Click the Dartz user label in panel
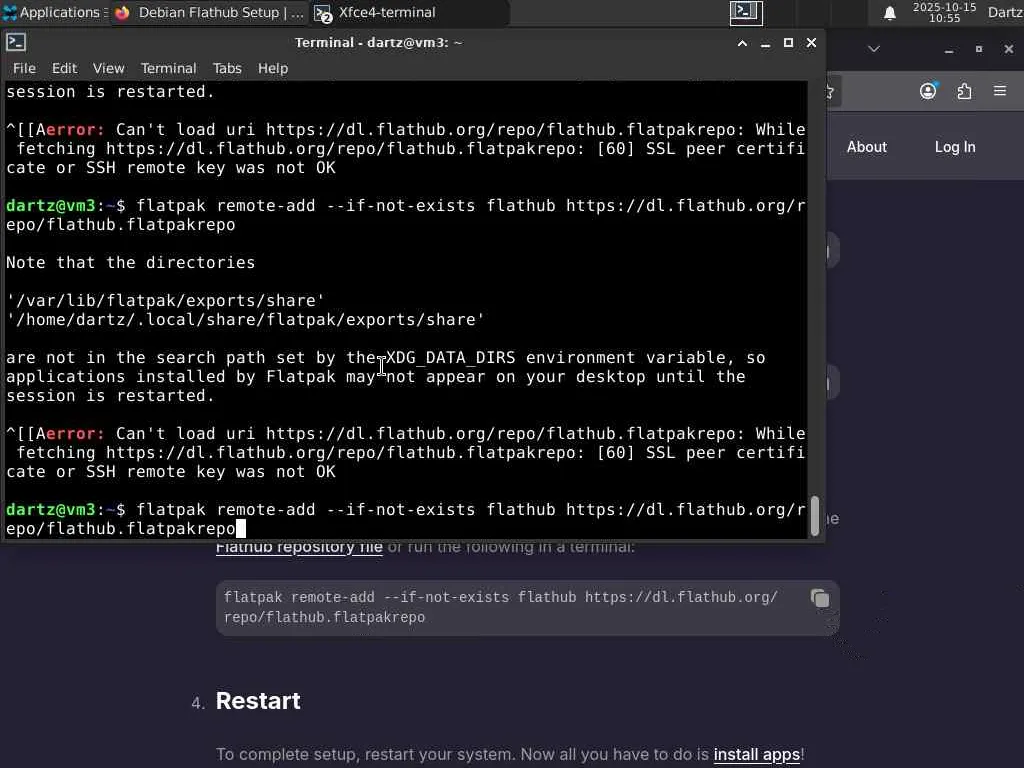The height and width of the screenshot is (768, 1024). click(1005, 12)
